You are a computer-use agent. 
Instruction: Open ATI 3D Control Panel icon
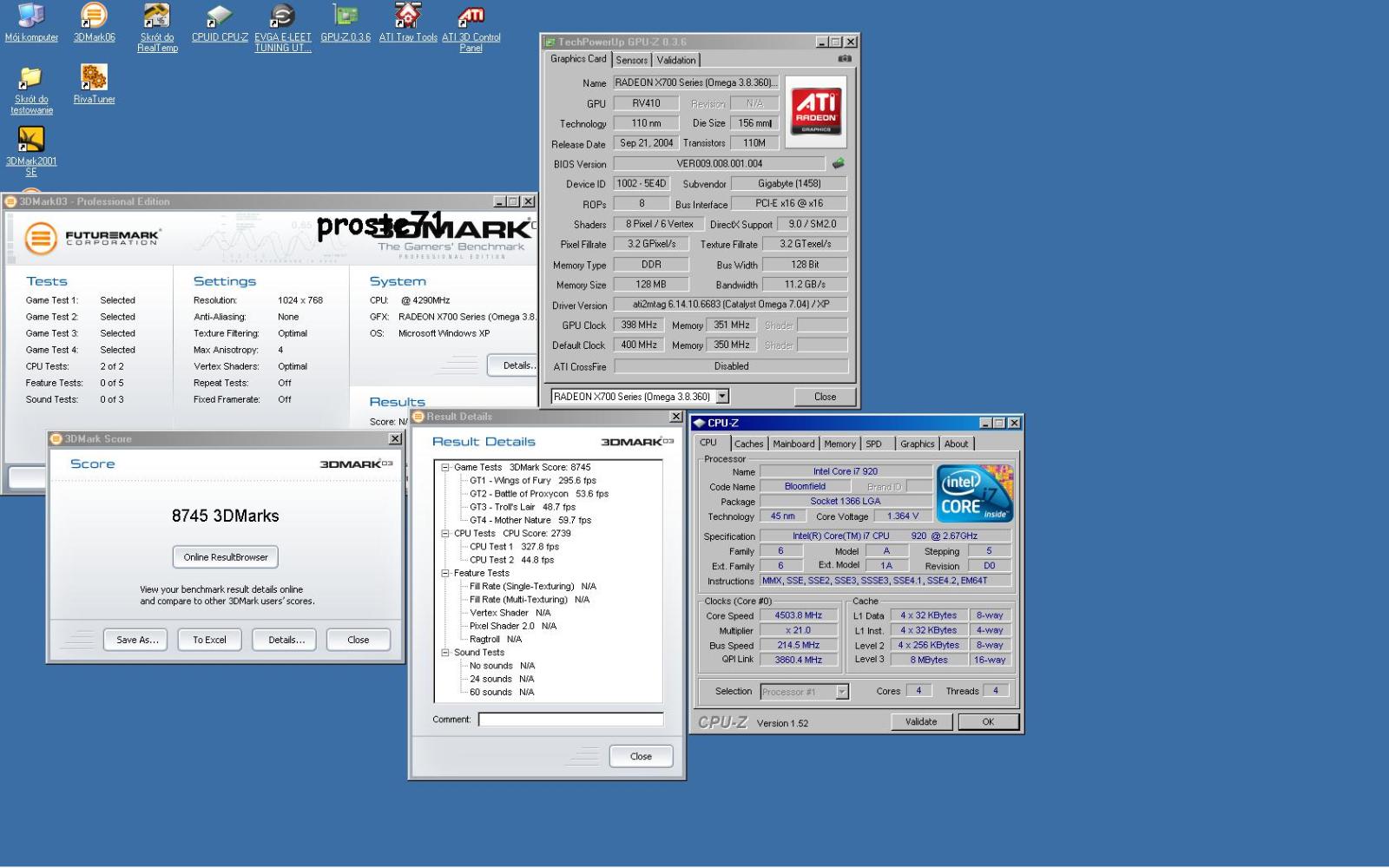click(471, 28)
